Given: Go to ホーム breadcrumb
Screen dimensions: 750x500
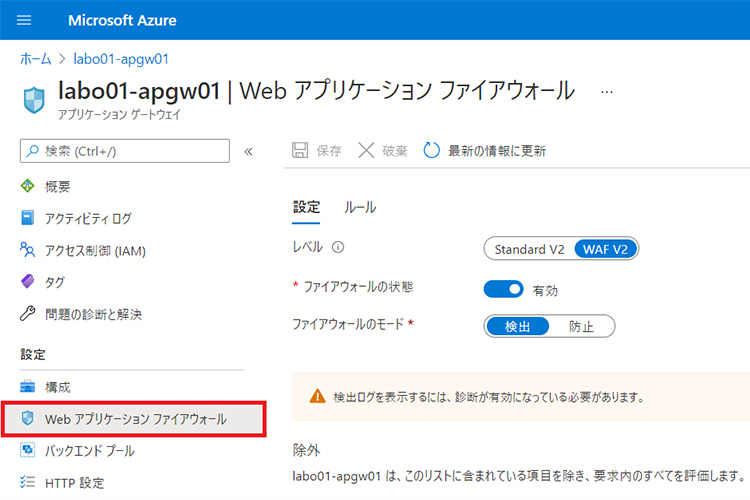Looking at the screenshot, I should tap(35, 59).
